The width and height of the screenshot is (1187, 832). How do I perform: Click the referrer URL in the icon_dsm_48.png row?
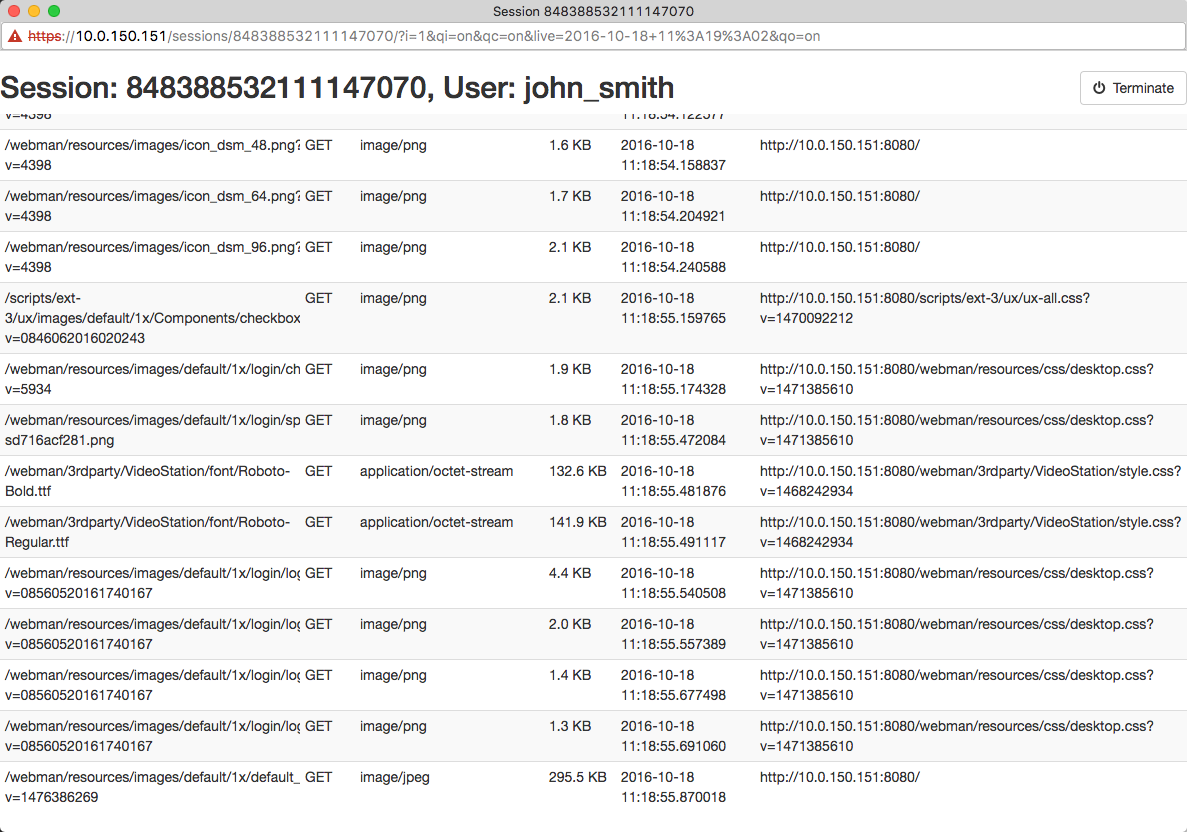840,145
